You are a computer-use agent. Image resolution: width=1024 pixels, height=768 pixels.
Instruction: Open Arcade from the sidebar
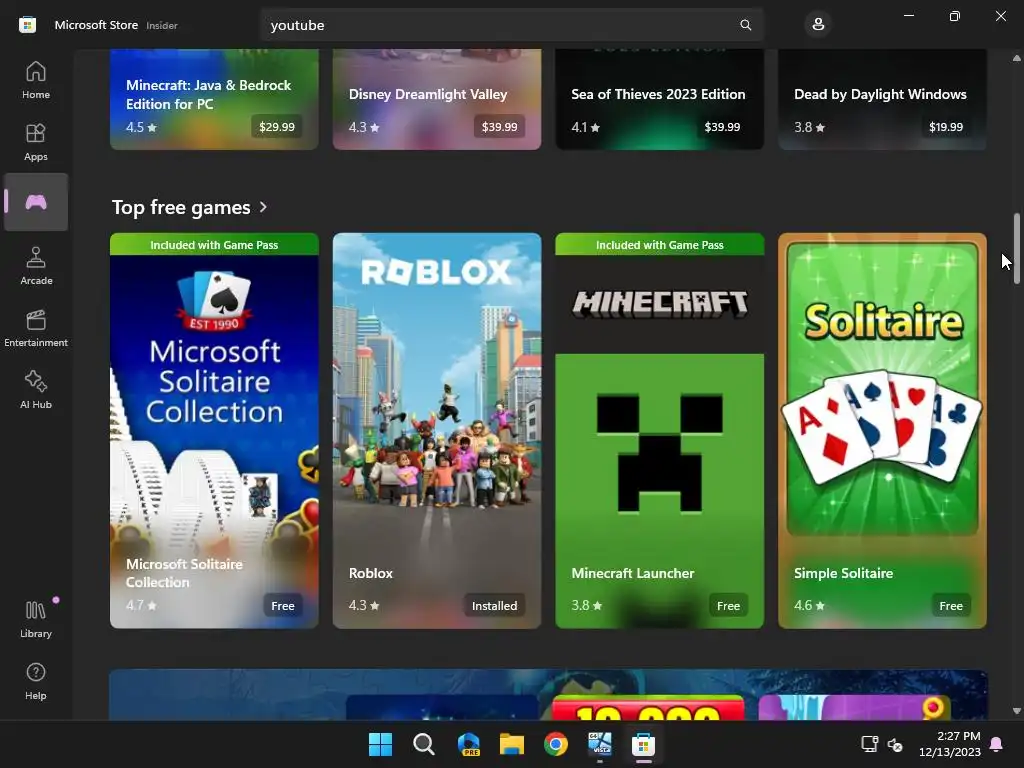click(x=36, y=266)
